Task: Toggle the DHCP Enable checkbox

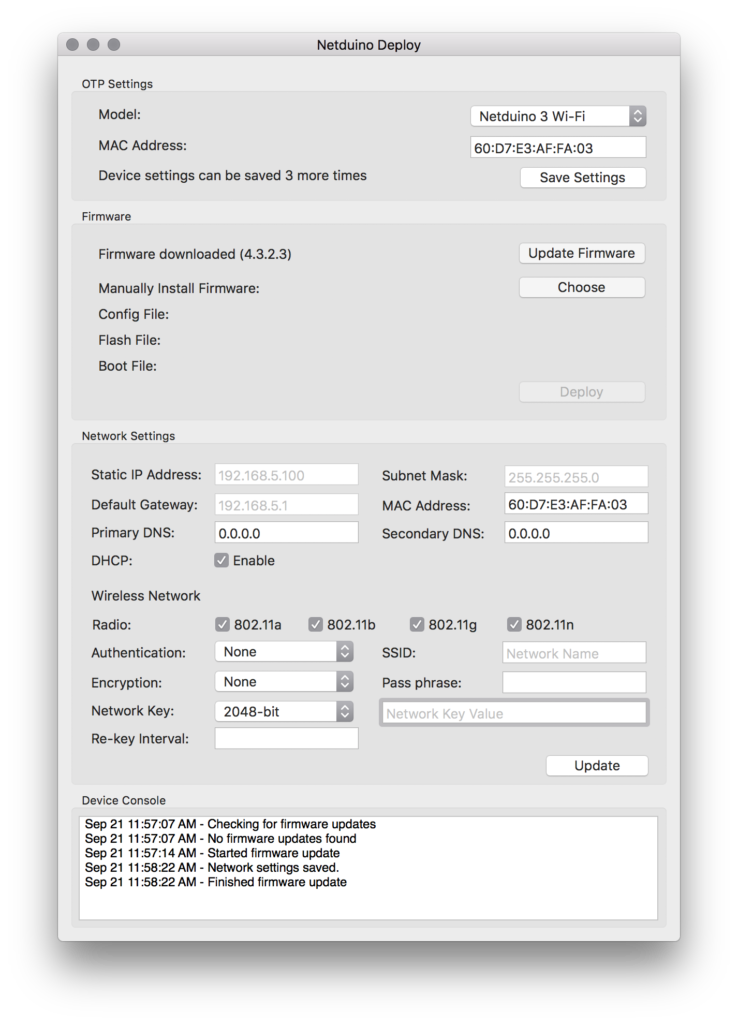Action: (221, 560)
